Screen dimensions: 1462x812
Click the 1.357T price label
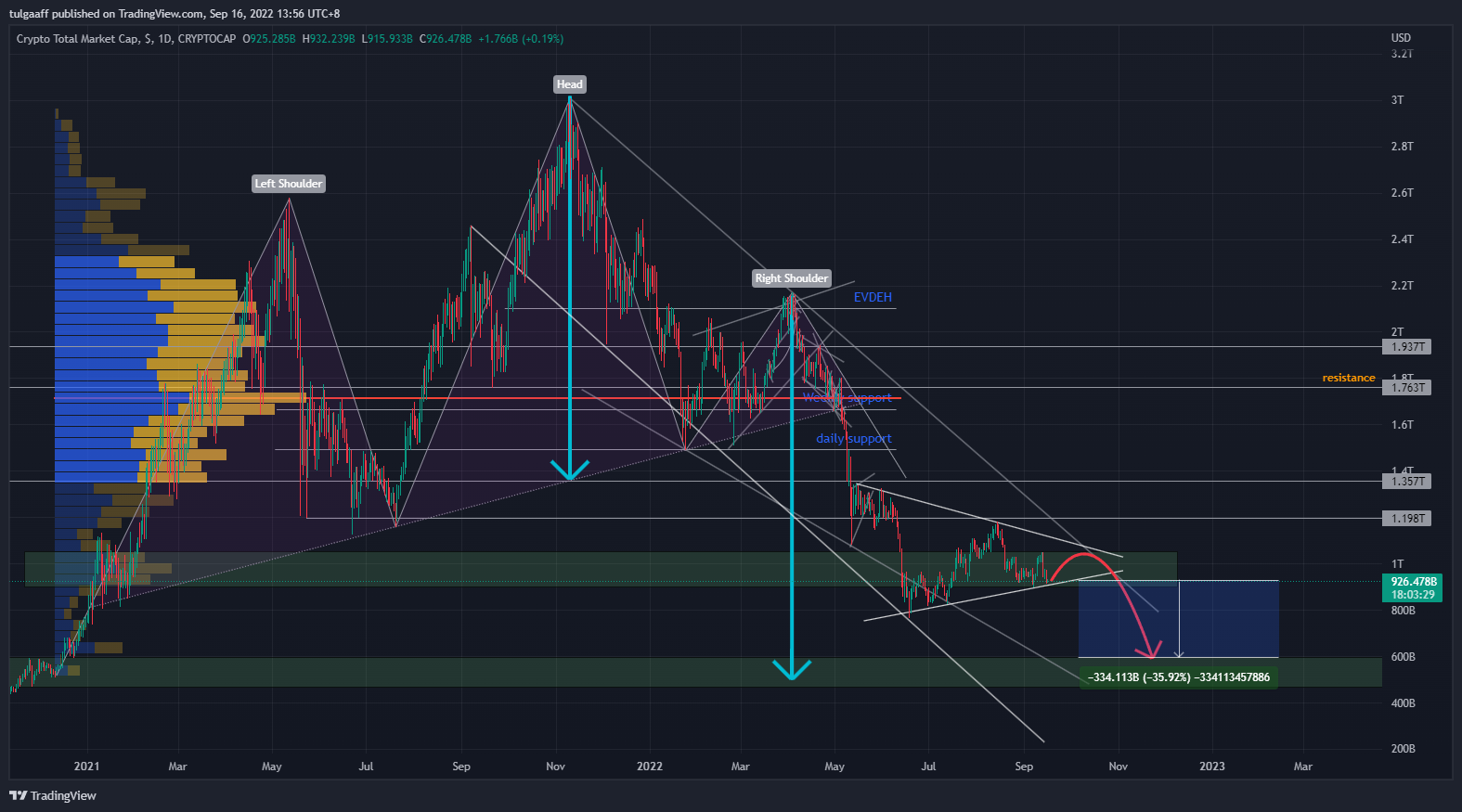(x=1407, y=482)
